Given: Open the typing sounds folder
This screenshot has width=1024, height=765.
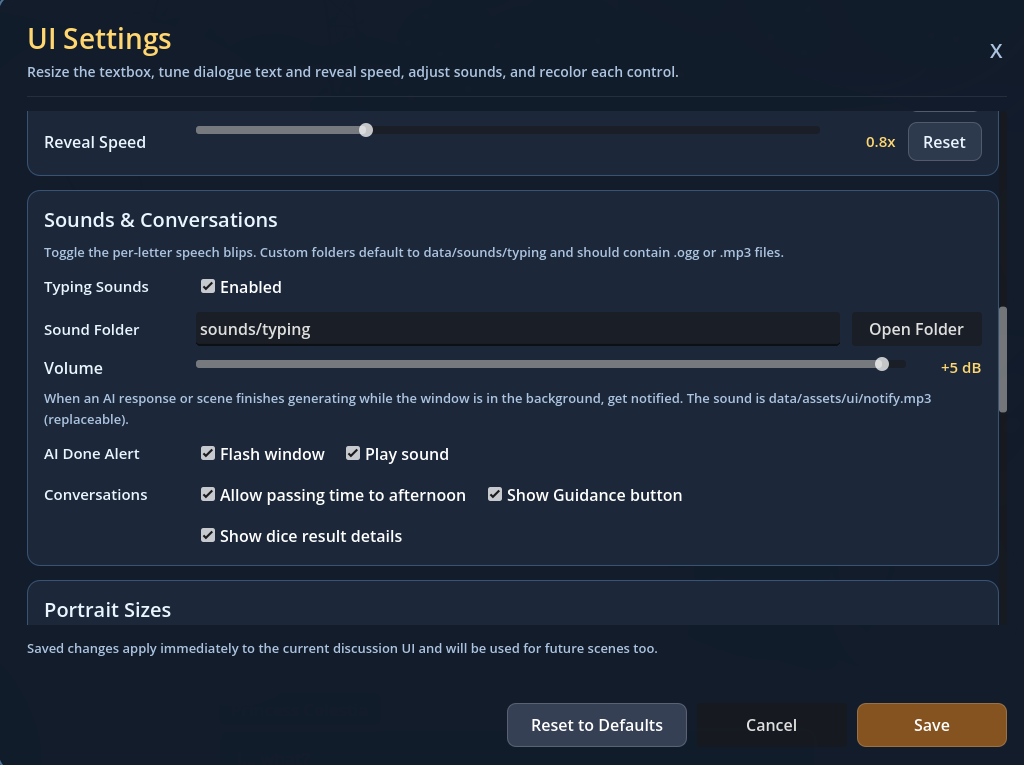Looking at the screenshot, I should tap(916, 329).
